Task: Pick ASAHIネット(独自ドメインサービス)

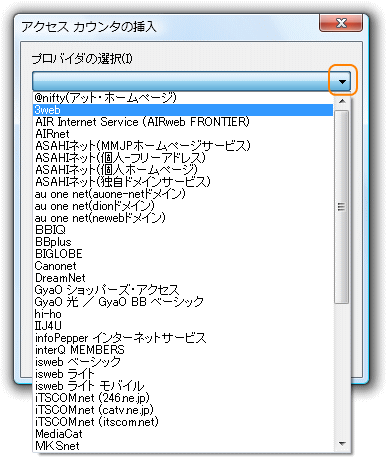Action: [183, 182]
